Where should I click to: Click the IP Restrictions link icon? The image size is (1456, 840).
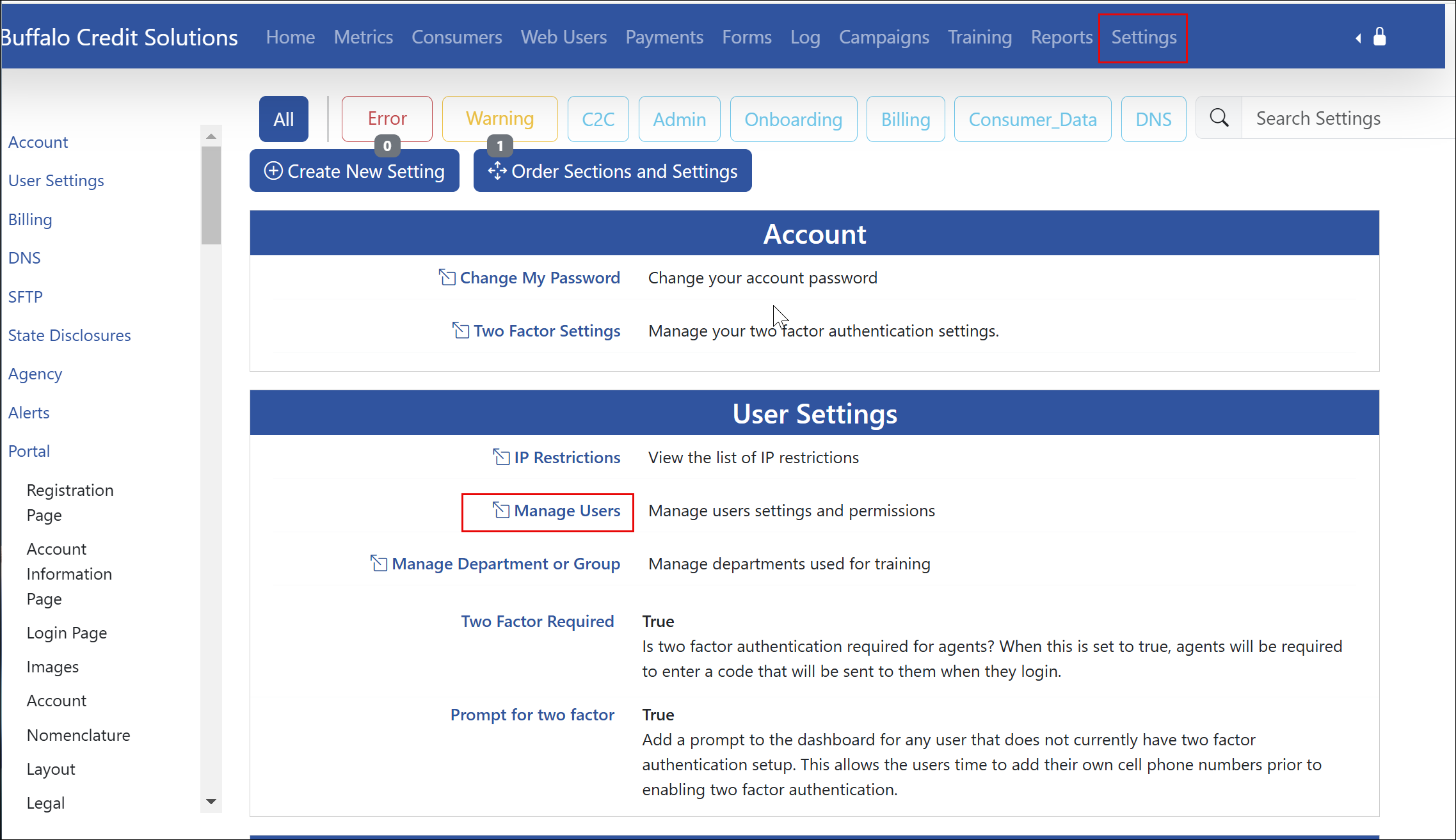501,457
